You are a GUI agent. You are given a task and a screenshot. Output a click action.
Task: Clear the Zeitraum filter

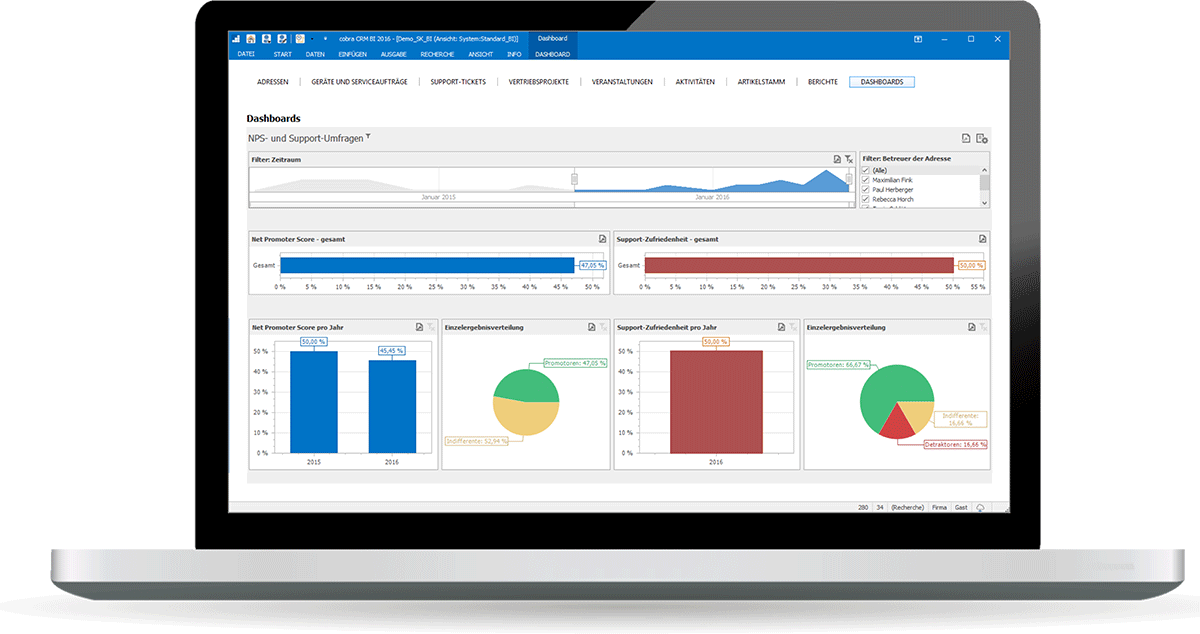pyautogui.click(x=849, y=159)
